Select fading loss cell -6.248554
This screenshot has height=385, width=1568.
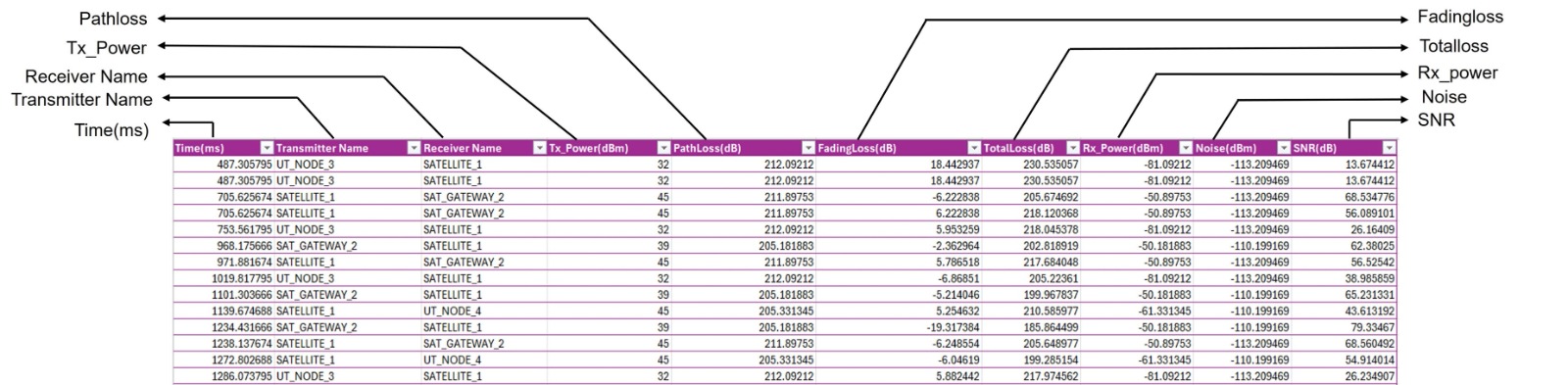click(x=956, y=344)
